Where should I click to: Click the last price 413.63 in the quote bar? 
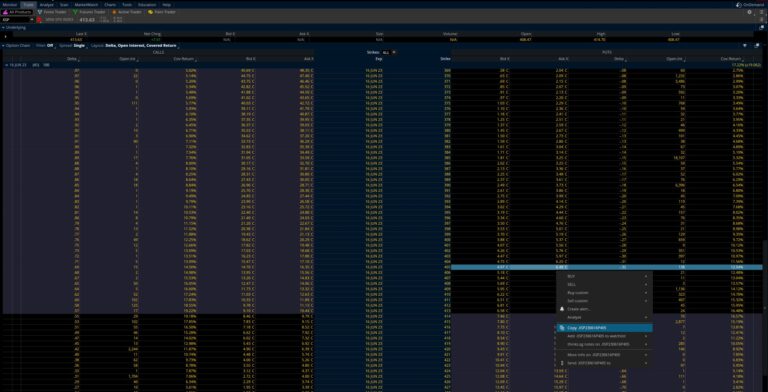coord(87,20)
